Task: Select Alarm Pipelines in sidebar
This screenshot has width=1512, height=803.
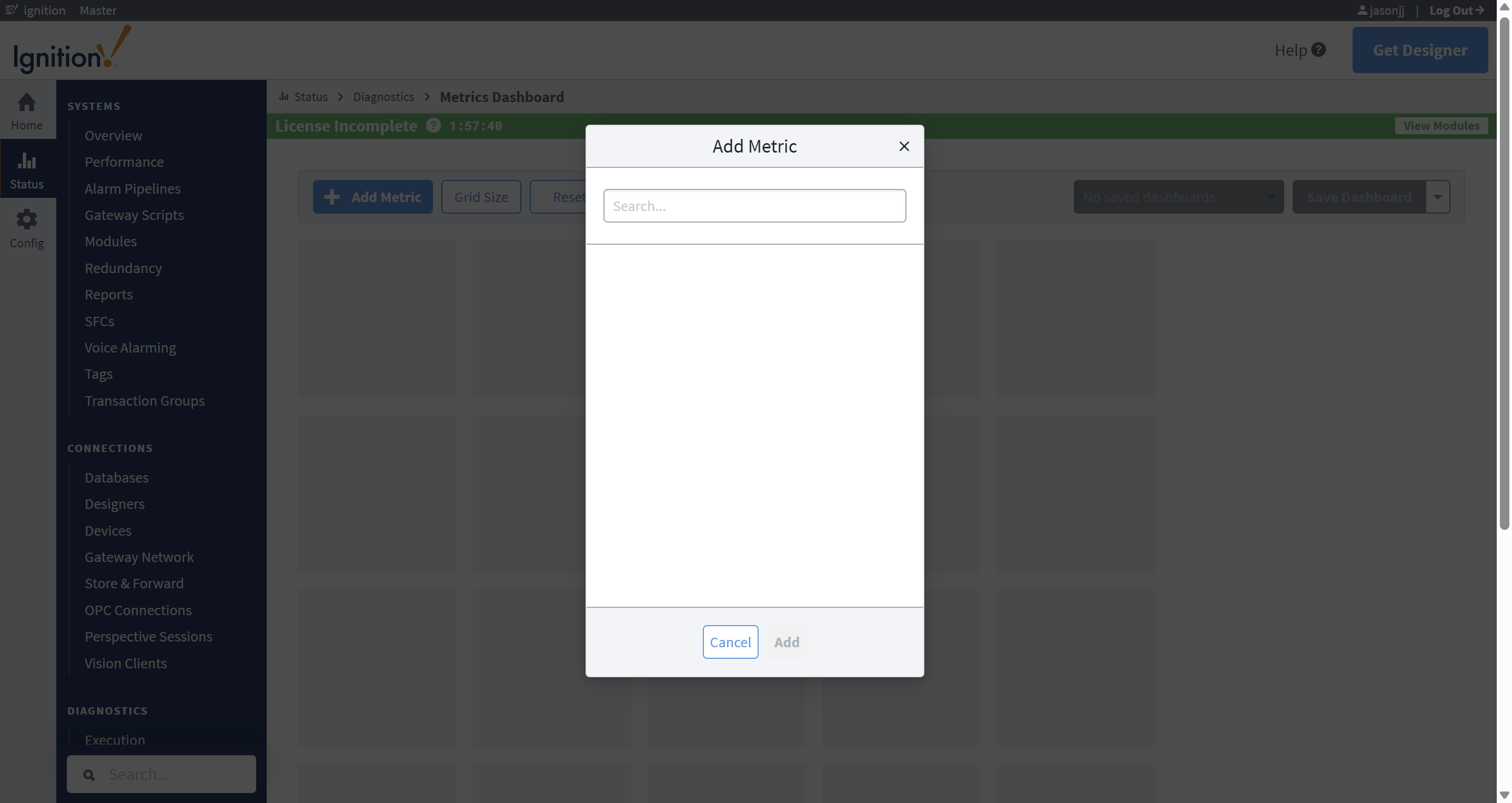Action: click(132, 188)
